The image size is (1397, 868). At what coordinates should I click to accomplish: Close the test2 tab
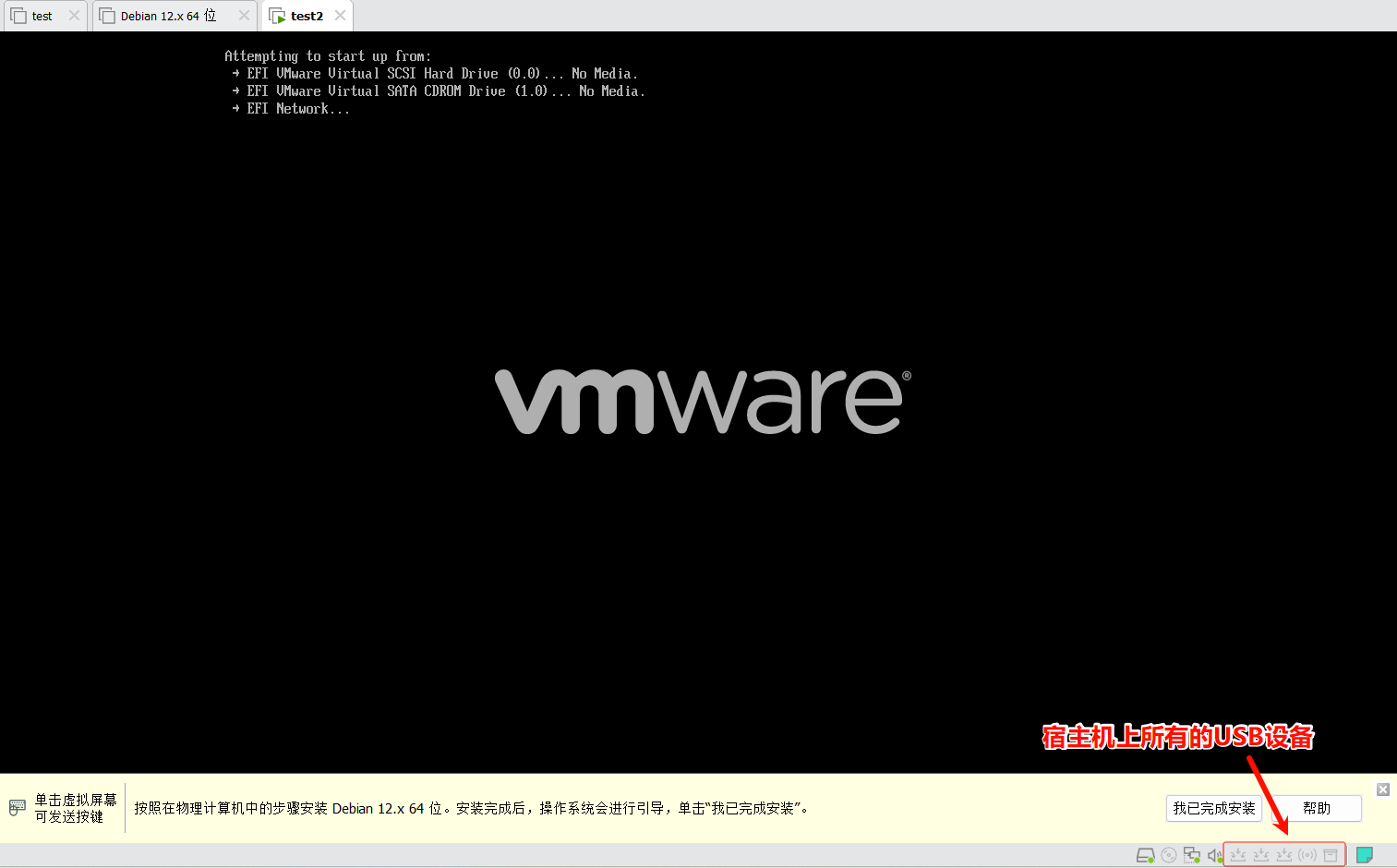(341, 16)
